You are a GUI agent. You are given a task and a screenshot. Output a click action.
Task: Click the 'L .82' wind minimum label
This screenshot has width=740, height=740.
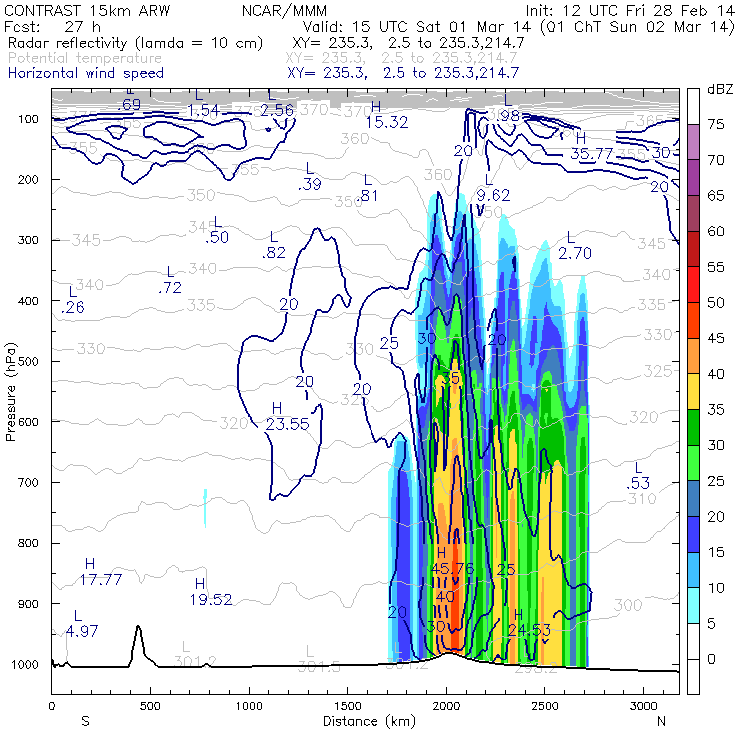[274, 244]
